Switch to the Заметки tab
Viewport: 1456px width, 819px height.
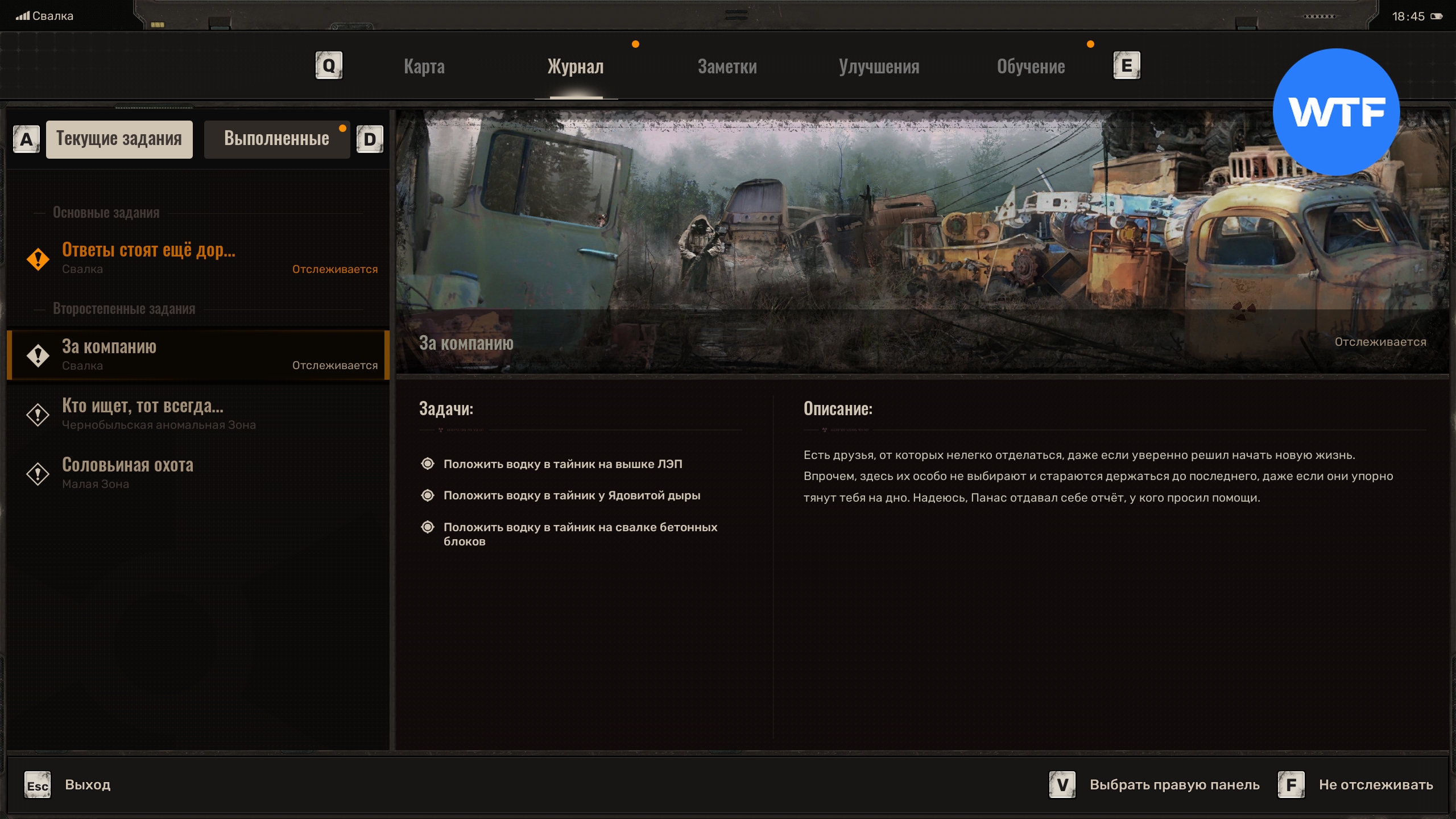pos(727,67)
